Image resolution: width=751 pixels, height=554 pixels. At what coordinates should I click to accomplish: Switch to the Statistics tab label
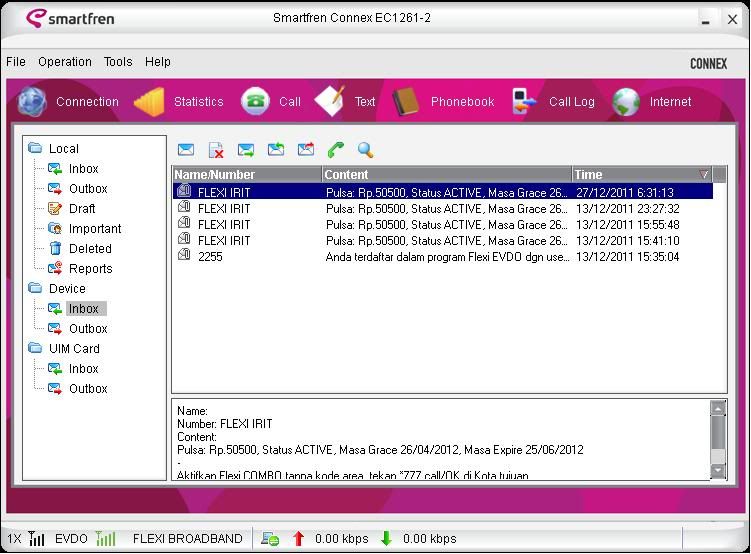click(x=199, y=102)
